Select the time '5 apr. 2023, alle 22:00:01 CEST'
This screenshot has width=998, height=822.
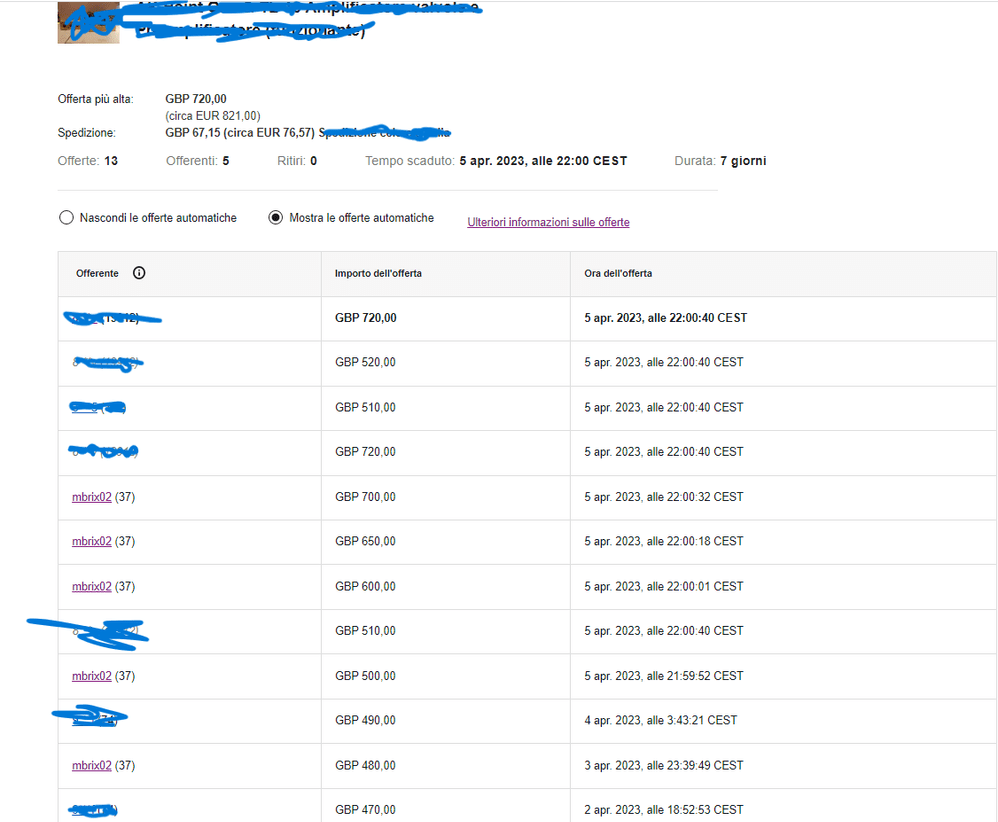[664, 586]
